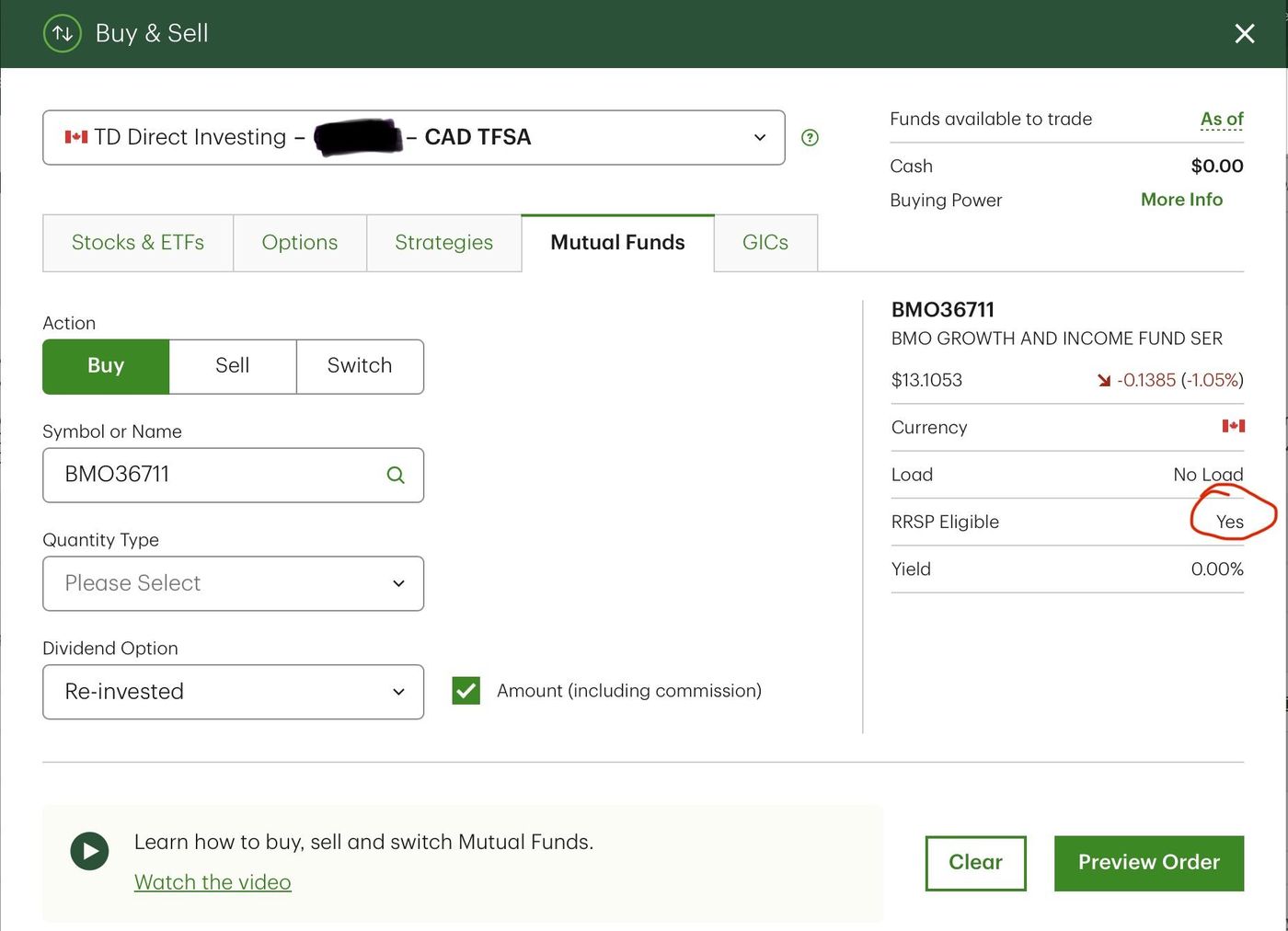
Task: Click the No Load value
Action: 1208,475
